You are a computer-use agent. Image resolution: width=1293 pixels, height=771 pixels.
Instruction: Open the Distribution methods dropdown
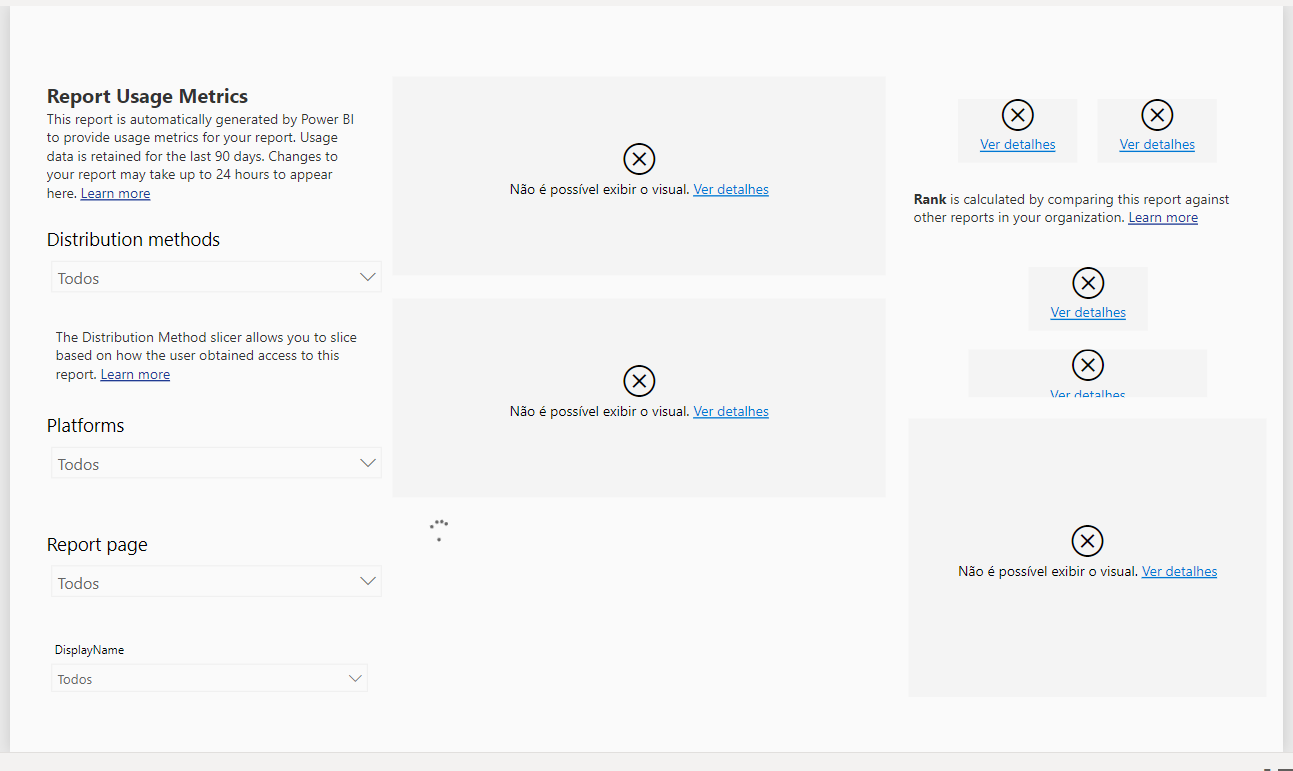216,277
